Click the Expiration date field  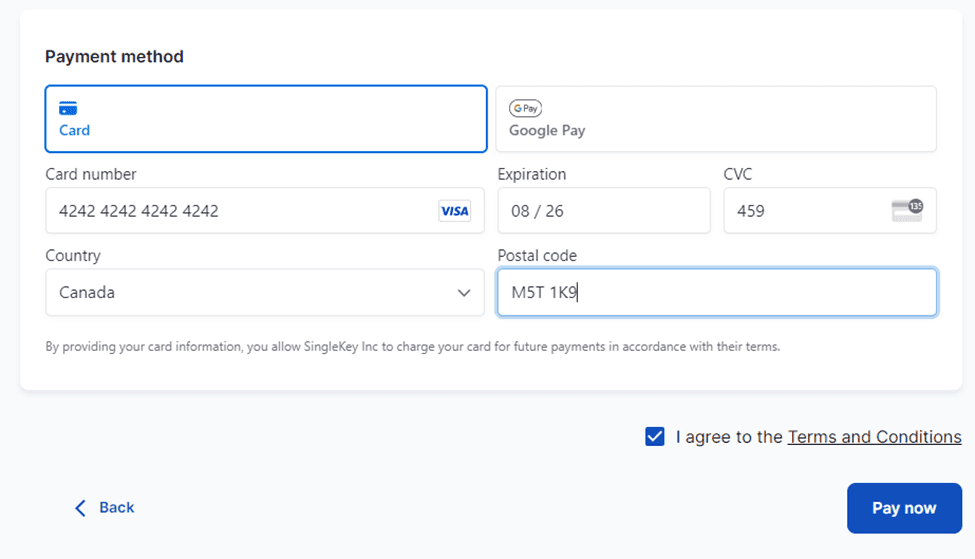[603, 211]
